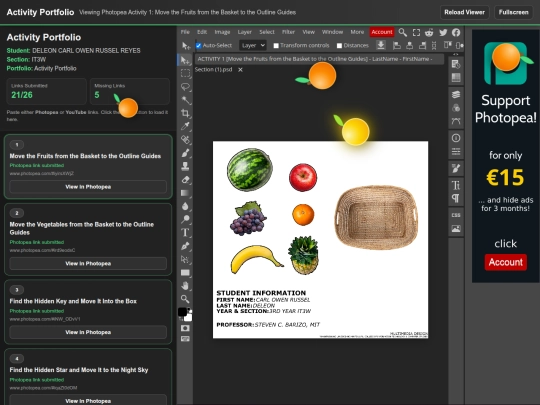
Task: Select the Blur tool droplet icon
Action: pyautogui.click(x=185, y=206)
